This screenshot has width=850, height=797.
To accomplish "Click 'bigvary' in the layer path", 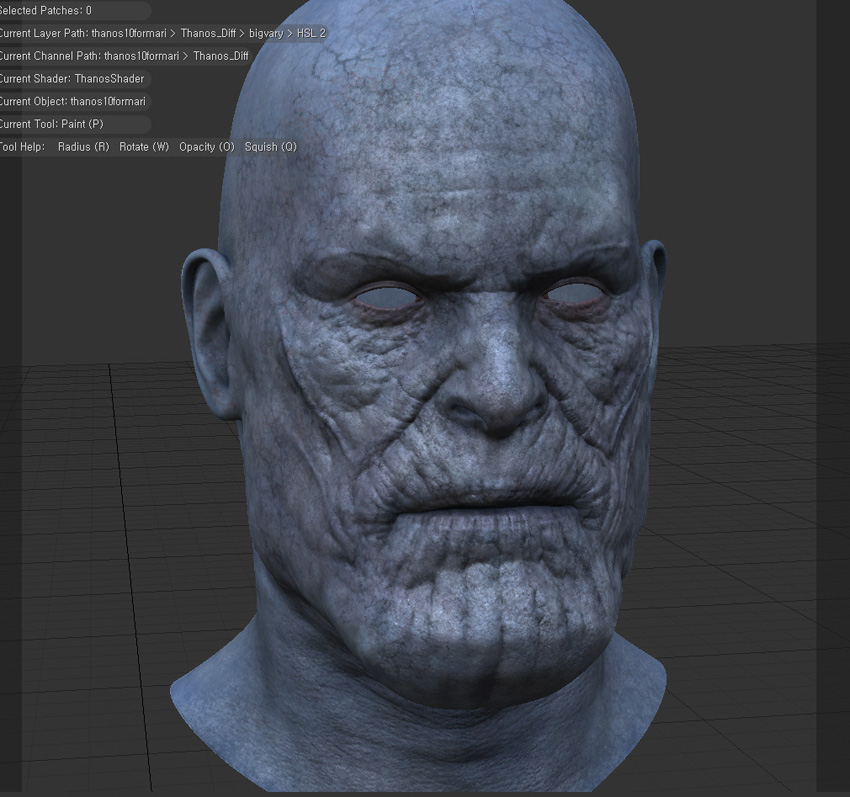I will [x=266, y=34].
